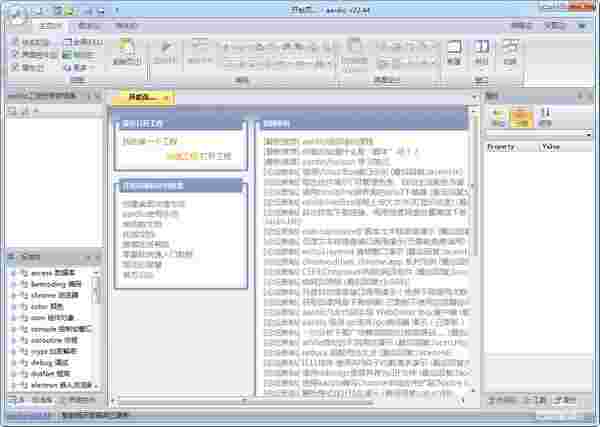This screenshot has width=600, height=427.
Task: Select the debug 调试 library item
Action: click(49, 362)
